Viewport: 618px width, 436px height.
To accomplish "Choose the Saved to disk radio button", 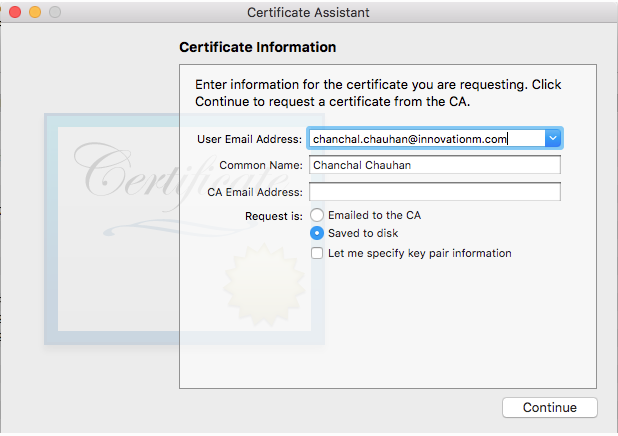I will [x=317, y=233].
